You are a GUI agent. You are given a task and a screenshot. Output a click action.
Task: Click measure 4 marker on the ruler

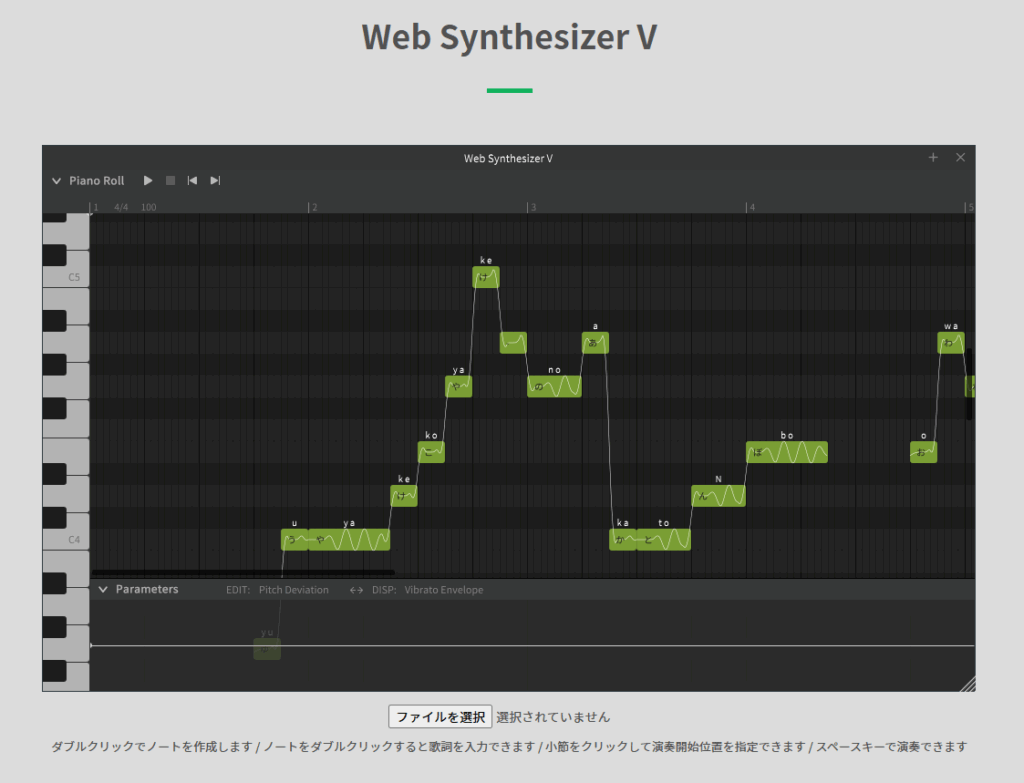[x=750, y=207]
